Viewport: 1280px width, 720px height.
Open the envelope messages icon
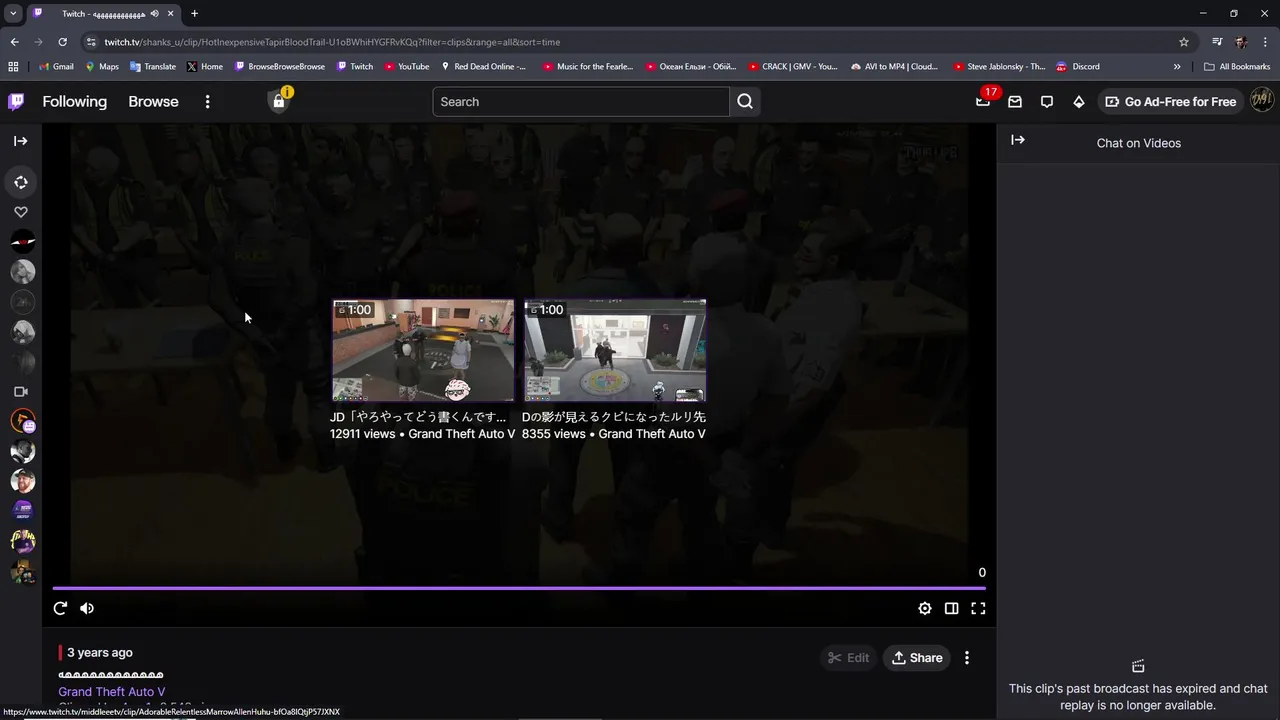(1015, 101)
